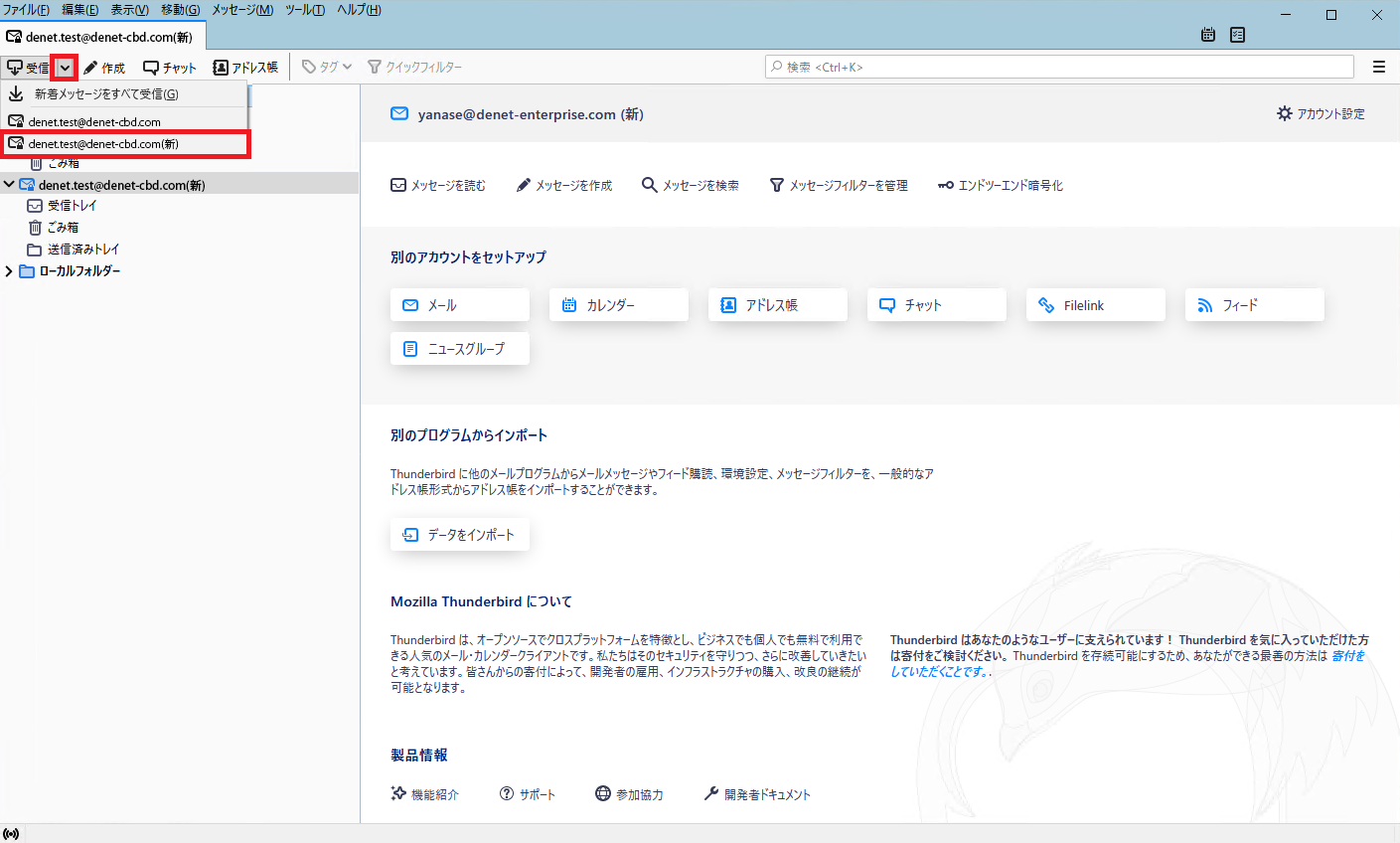Screen dimensions: 1400x843
Task: Open アドレス帳 from the toolbar
Action: (245, 68)
